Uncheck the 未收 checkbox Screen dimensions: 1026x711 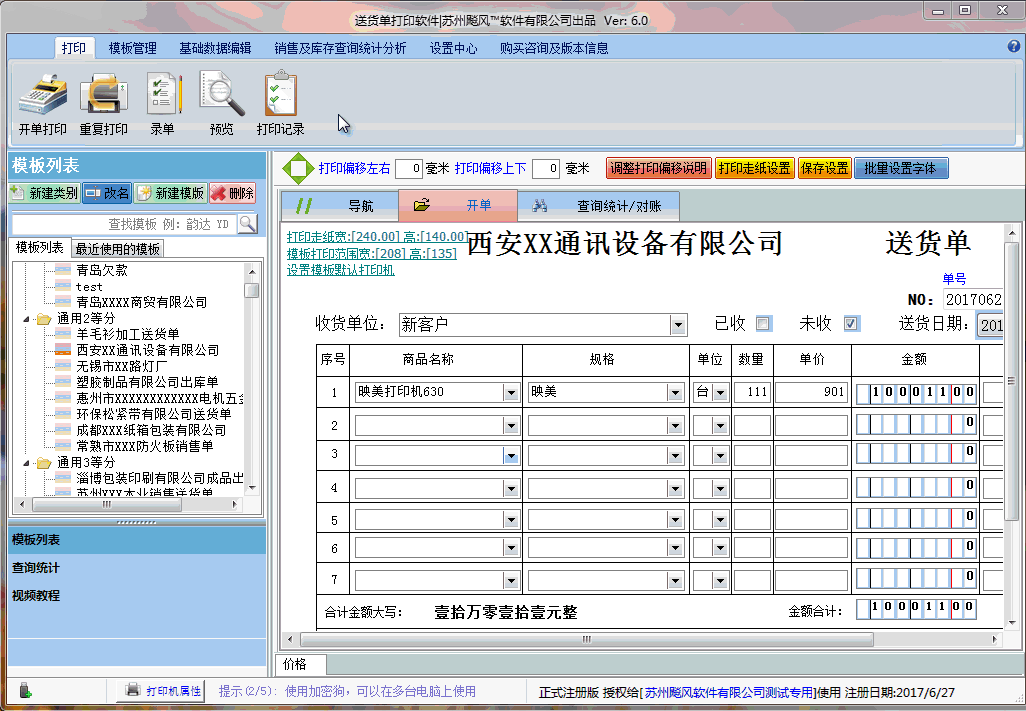[851, 323]
